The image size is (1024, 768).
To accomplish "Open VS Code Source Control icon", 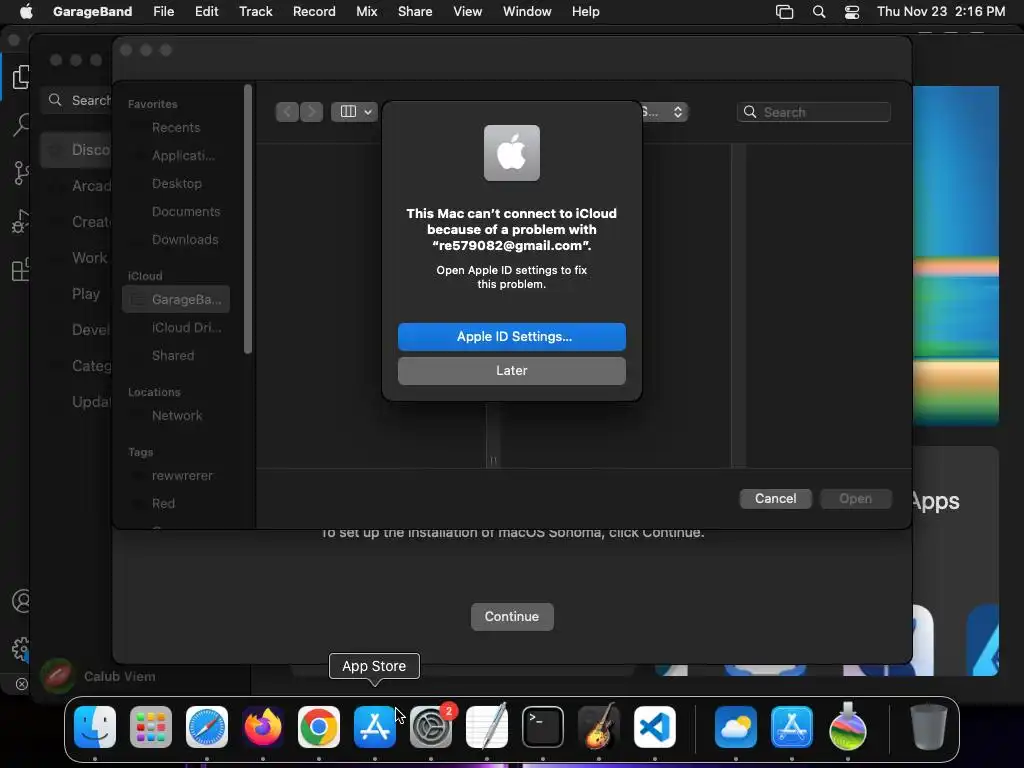I will 21,173.
